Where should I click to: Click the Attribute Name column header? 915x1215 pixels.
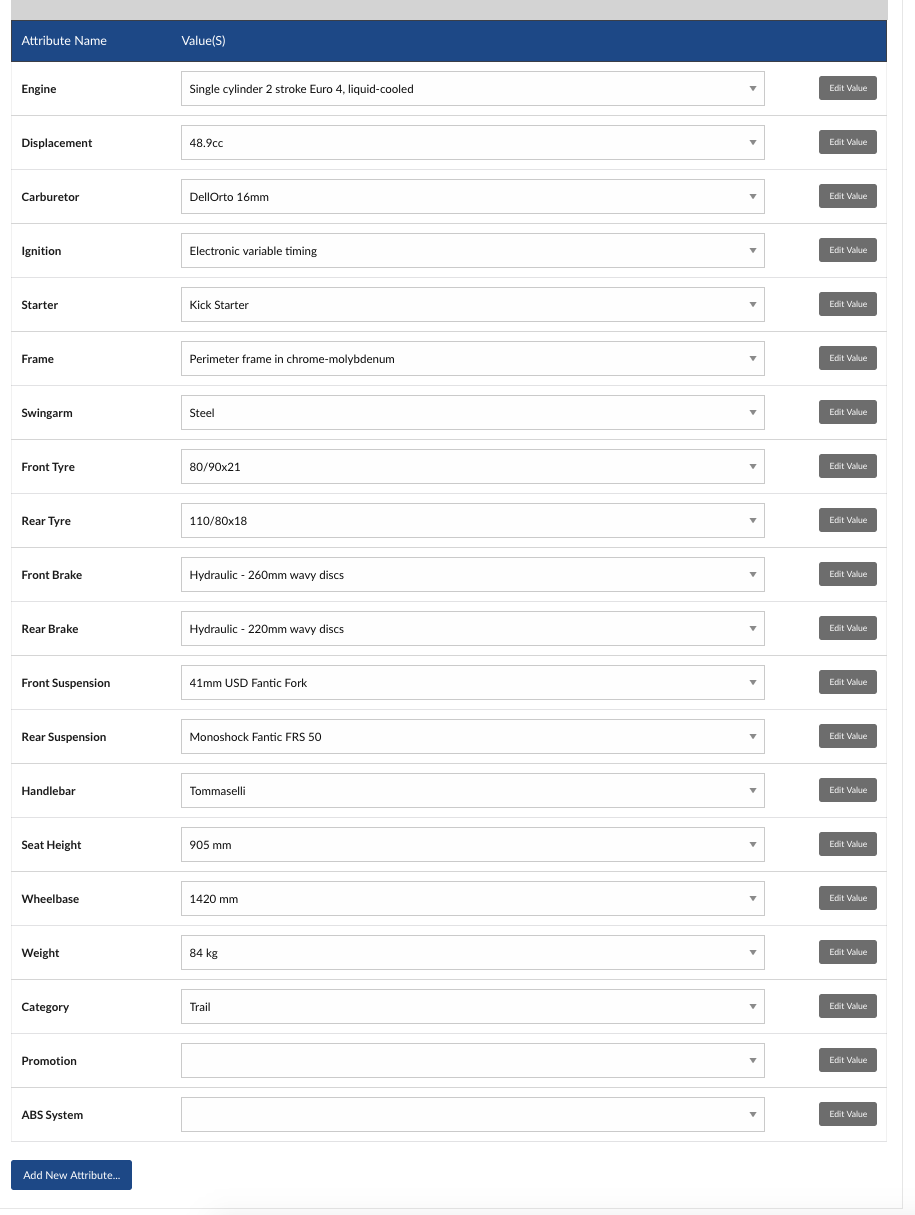[64, 41]
